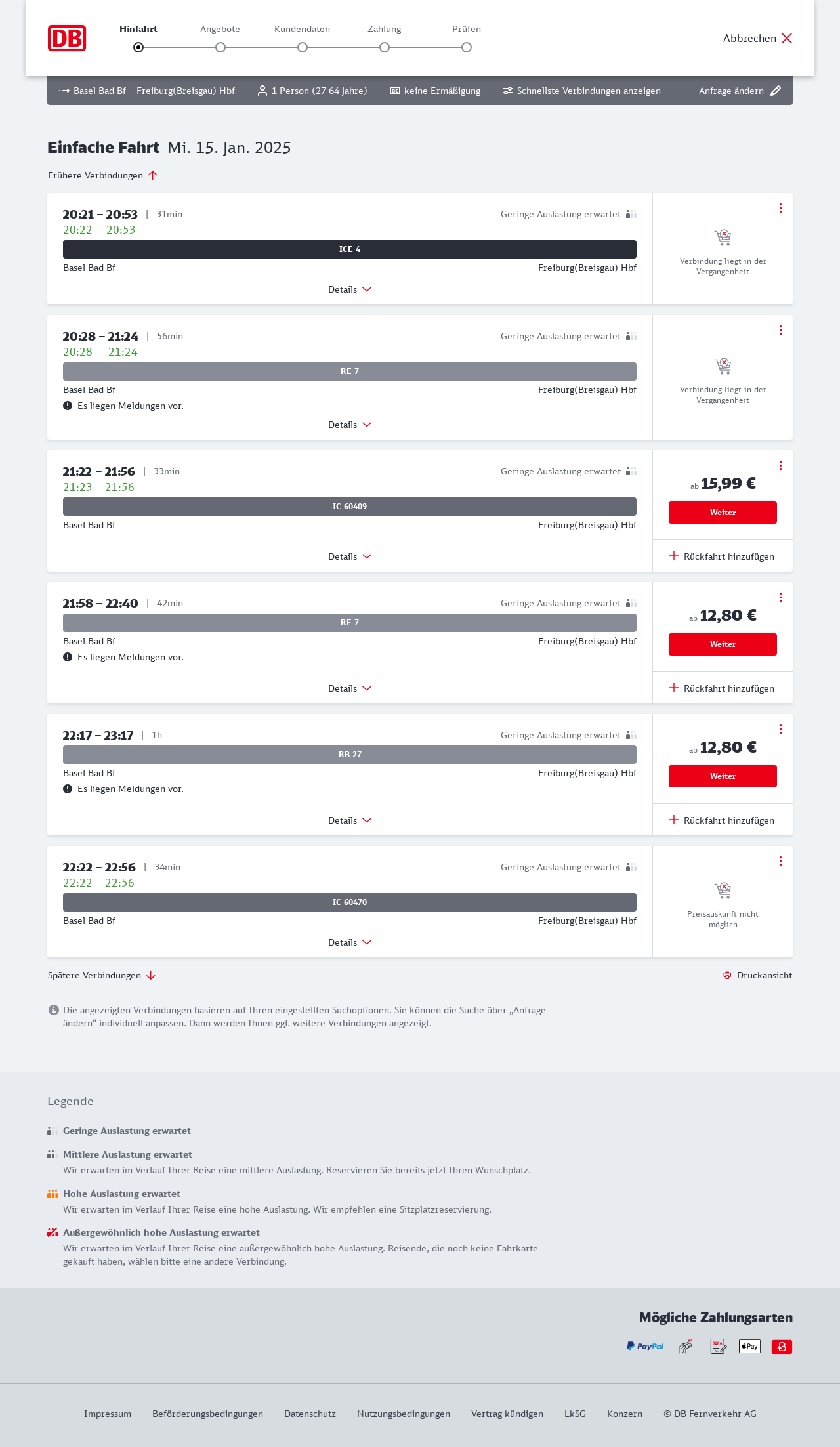This screenshot has height=1447, width=840.
Task: Select the Angebote step indicator circle
Action: 220,47
